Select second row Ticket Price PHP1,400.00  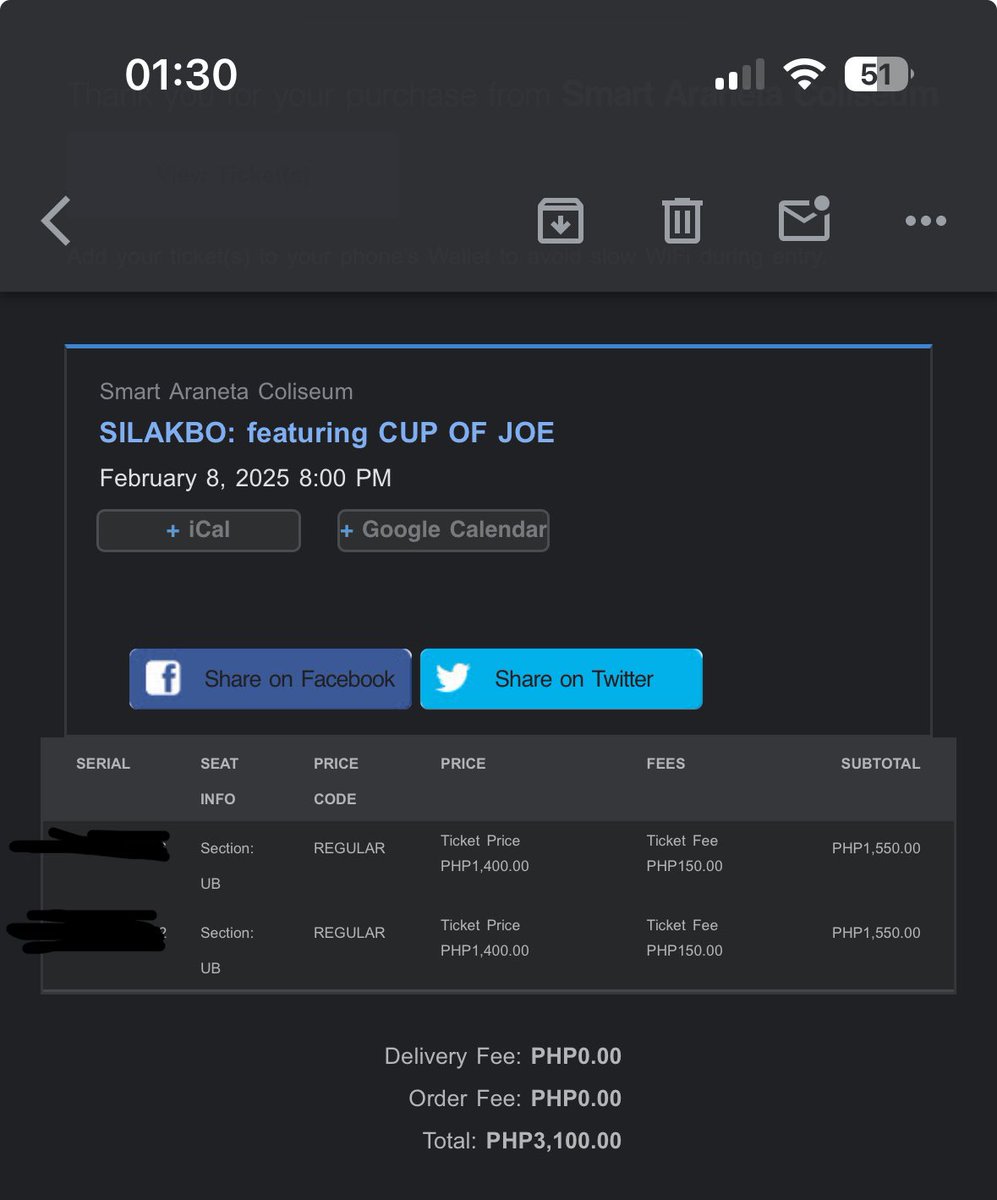(x=485, y=938)
